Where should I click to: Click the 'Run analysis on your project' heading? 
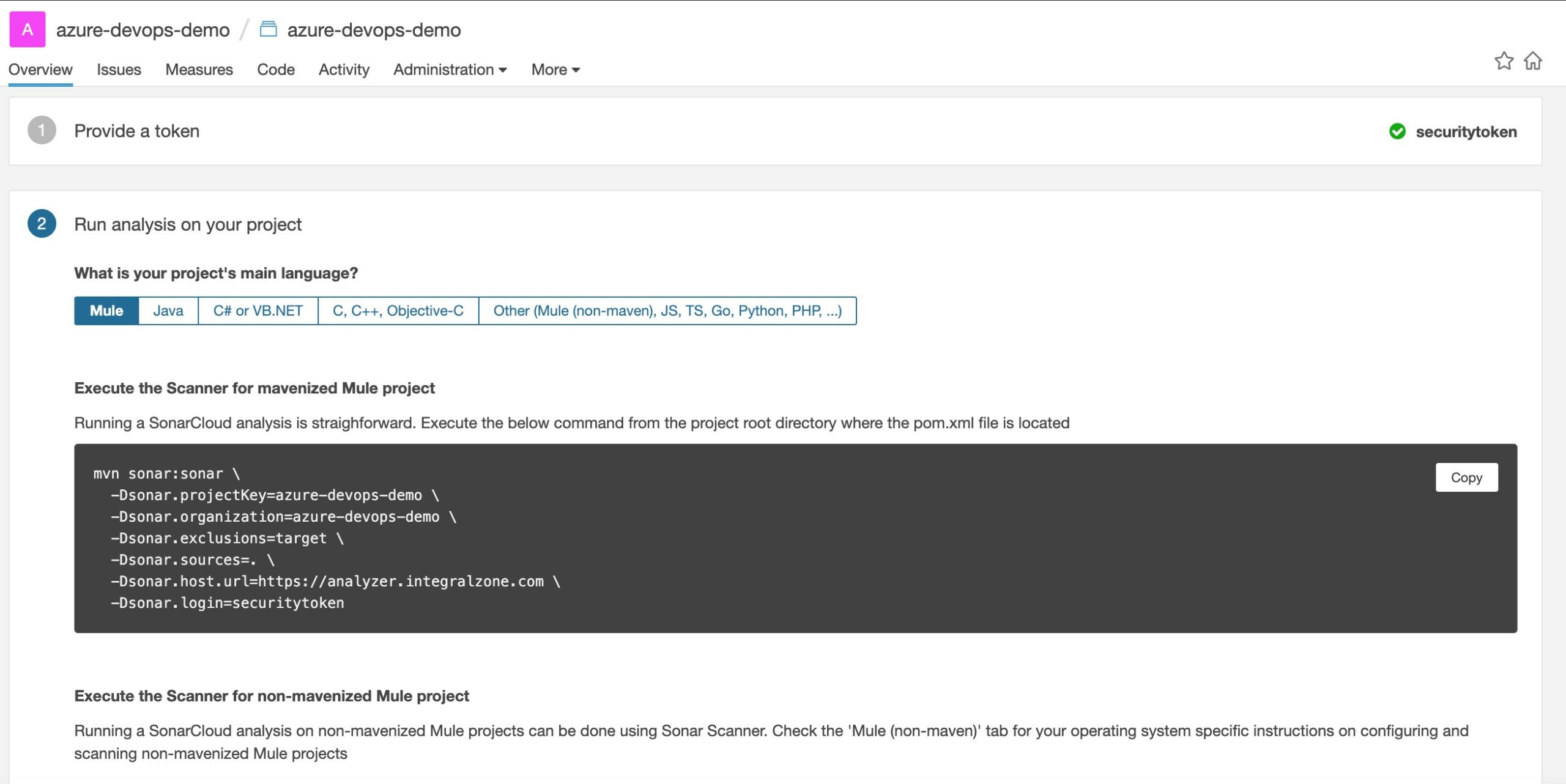click(188, 224)
